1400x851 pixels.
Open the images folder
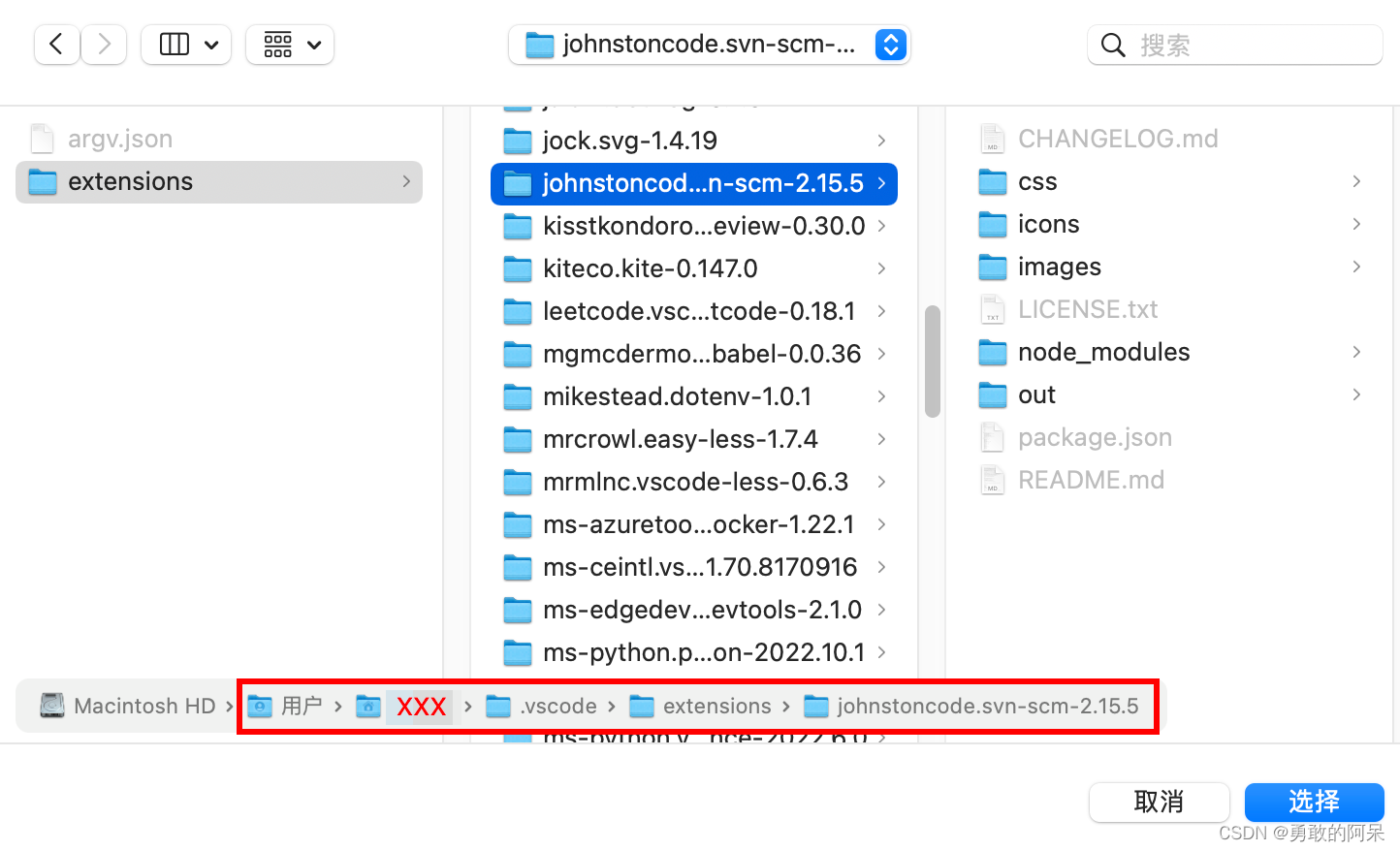[x=1169, y=267]
